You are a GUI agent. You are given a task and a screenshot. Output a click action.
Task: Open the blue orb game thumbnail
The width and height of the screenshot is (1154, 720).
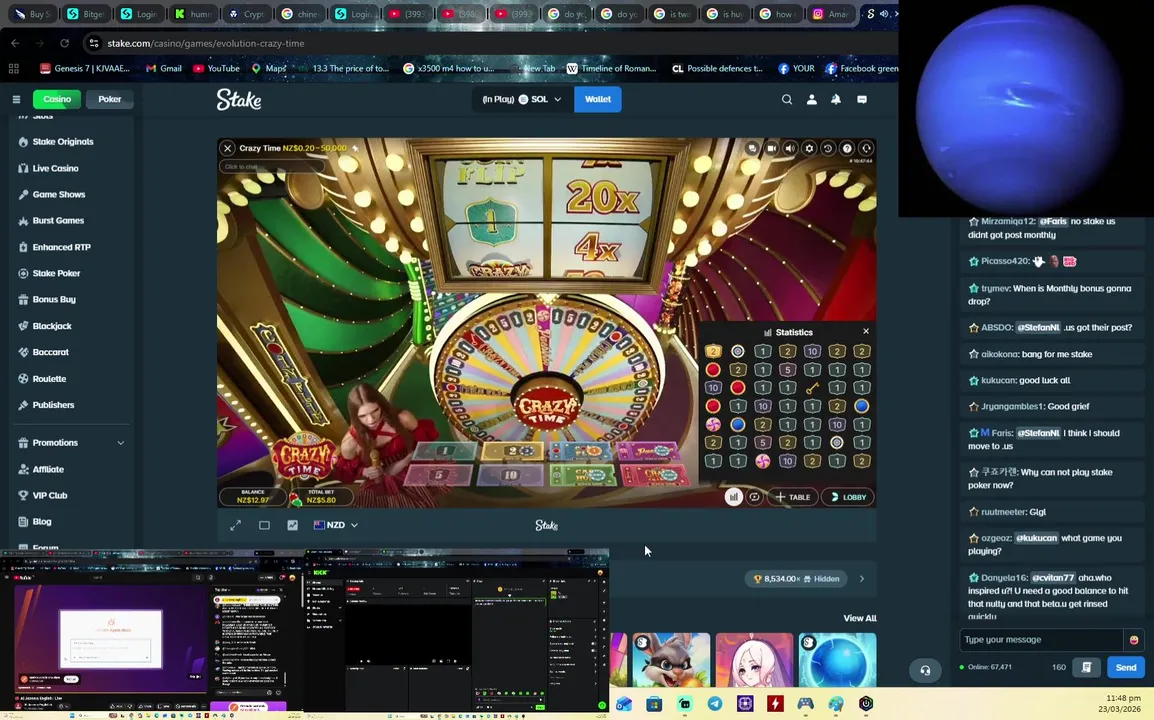(x=838, y=660)
